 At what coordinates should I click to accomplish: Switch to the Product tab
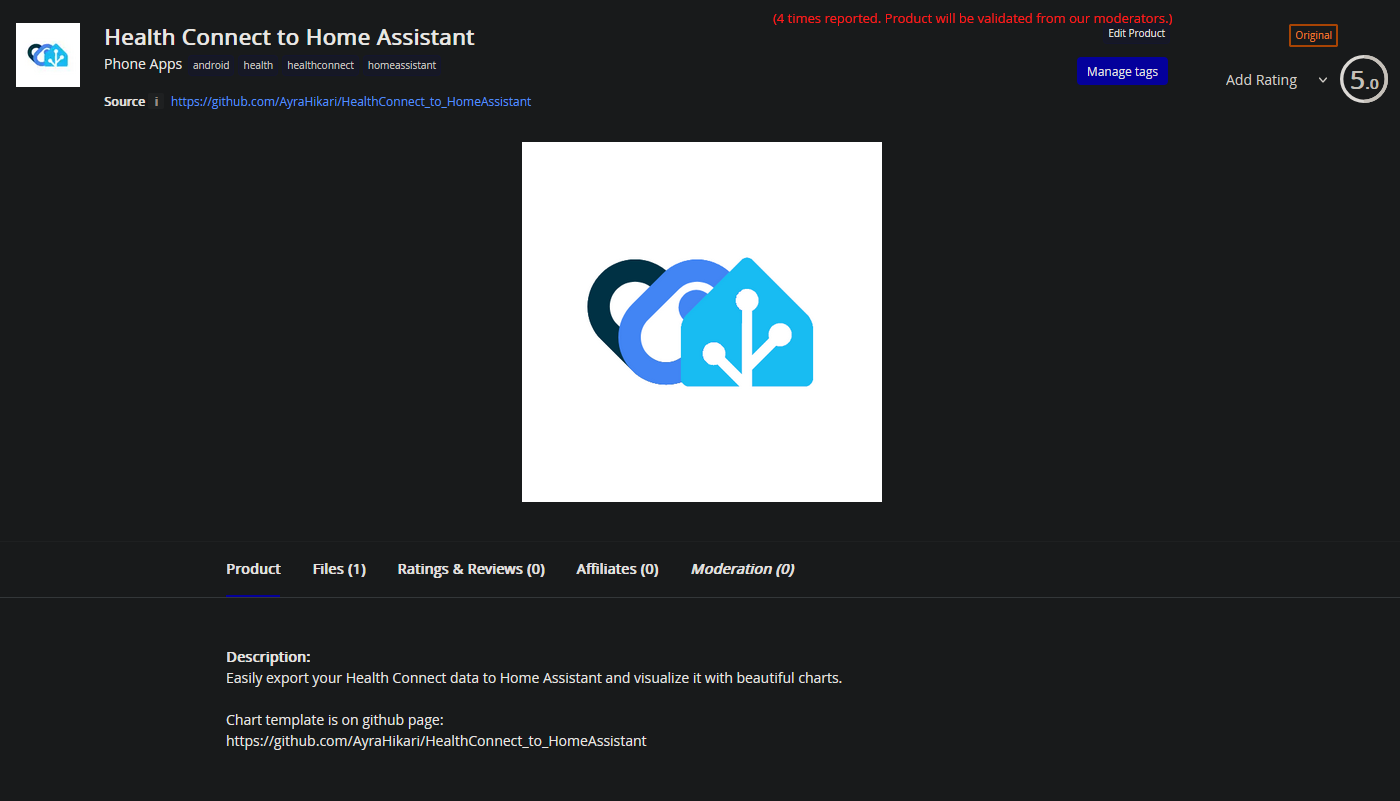253,569
